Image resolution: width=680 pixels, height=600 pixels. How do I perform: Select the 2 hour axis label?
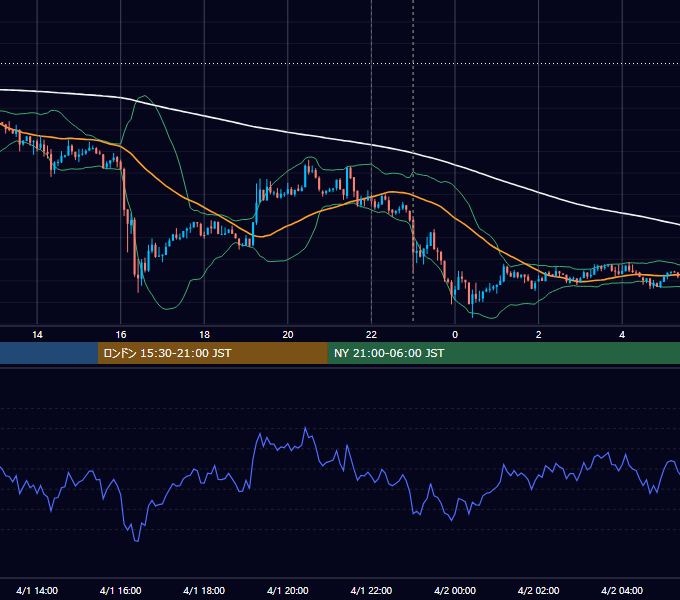point(539,335)
